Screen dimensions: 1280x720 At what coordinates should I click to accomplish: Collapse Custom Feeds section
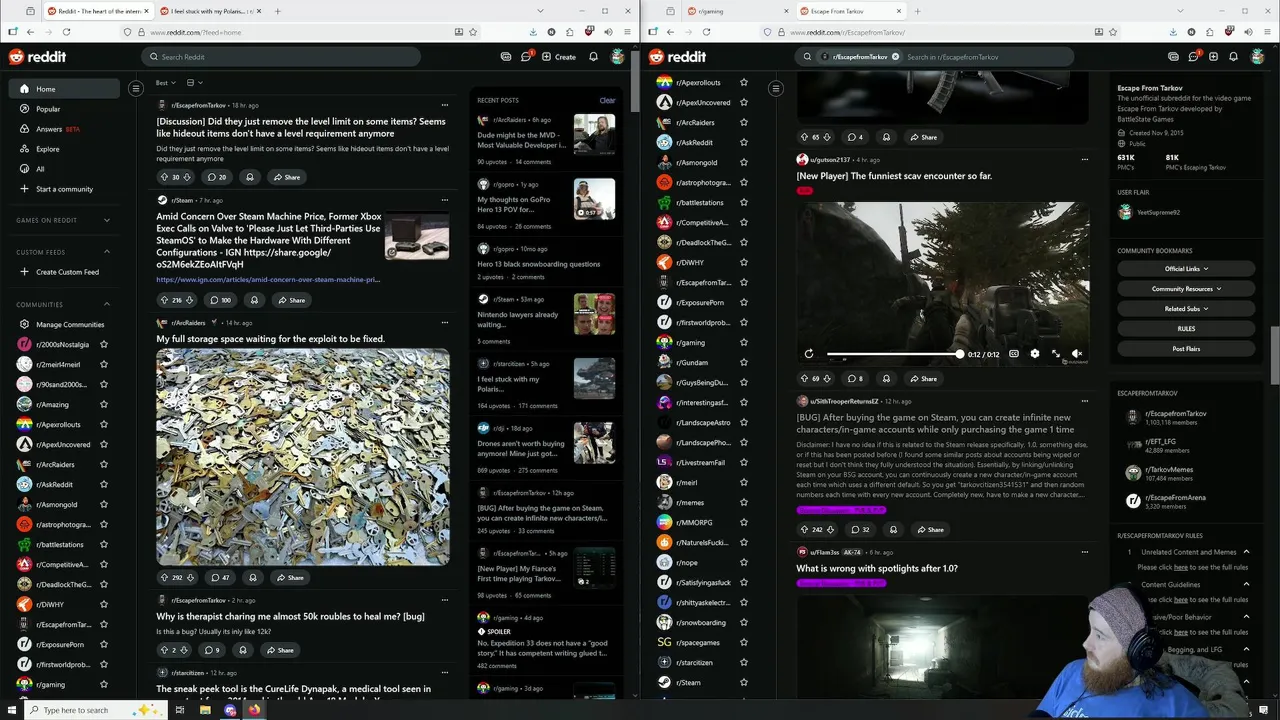pos(108,252)
